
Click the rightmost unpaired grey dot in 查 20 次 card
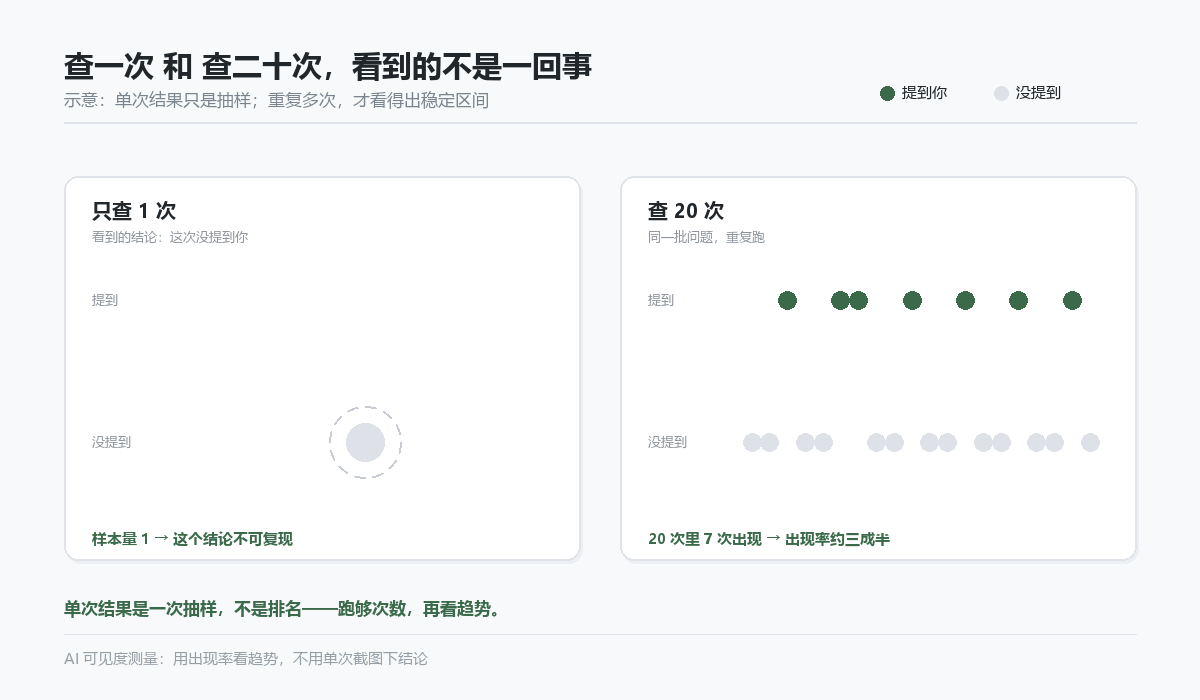pos(1090,442)
